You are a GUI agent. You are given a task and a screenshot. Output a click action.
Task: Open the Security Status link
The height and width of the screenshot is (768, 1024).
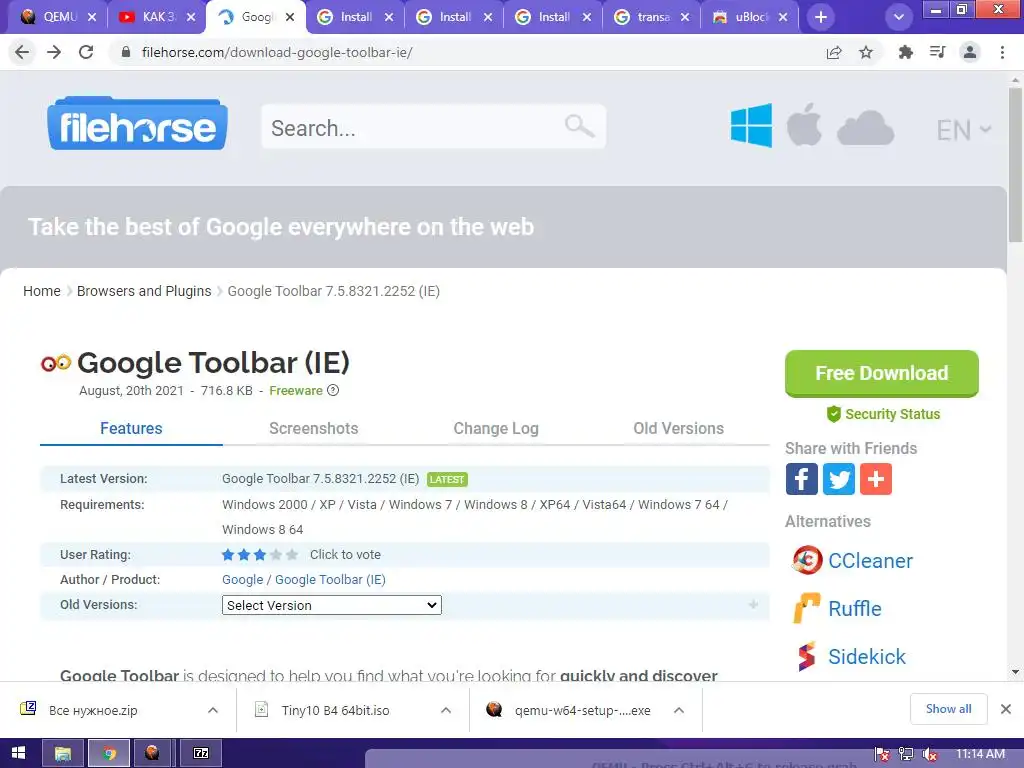click(883, 414)
